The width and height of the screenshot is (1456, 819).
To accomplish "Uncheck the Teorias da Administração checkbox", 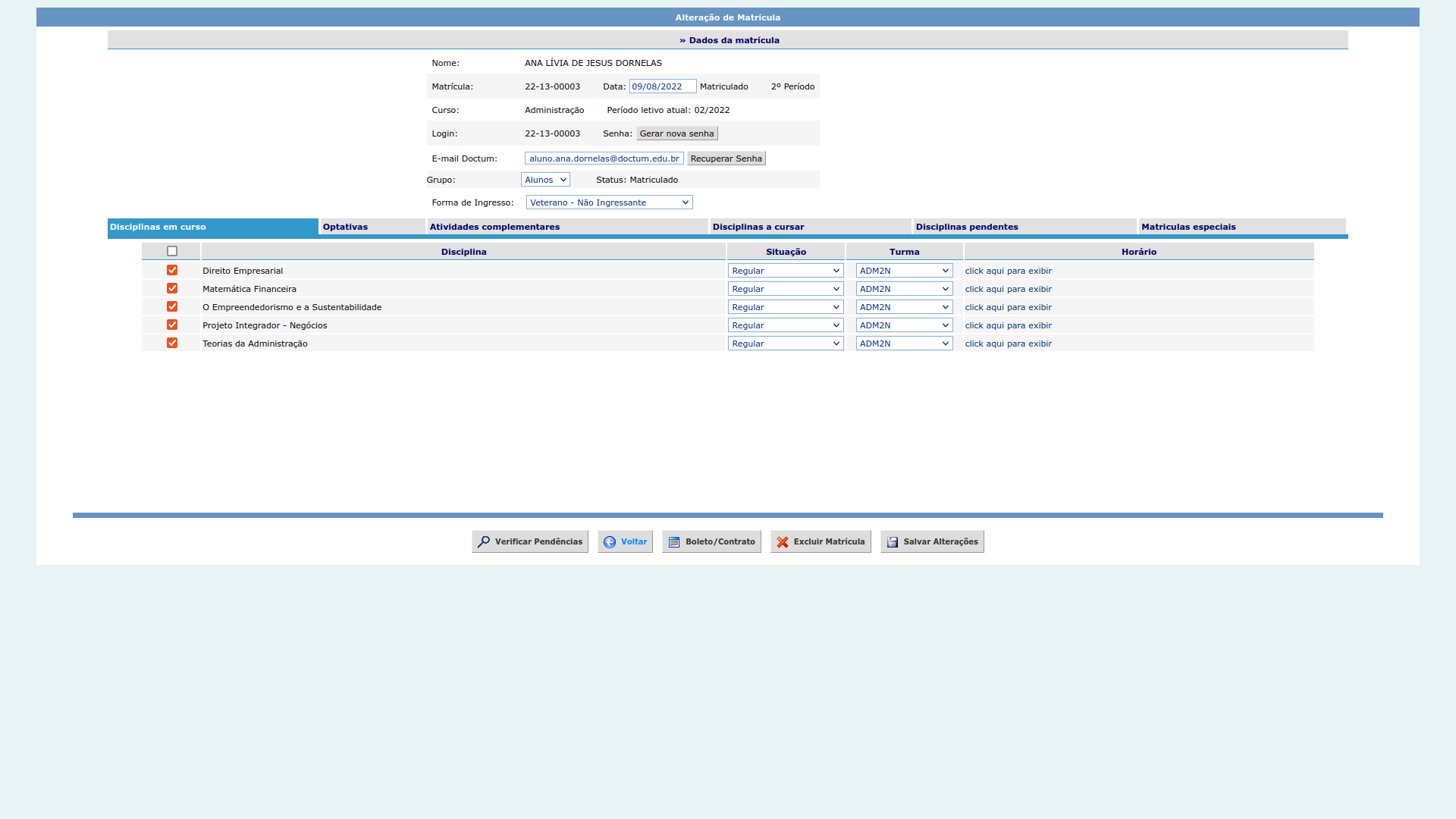I will pyautogui.click(x=172, y=344).
